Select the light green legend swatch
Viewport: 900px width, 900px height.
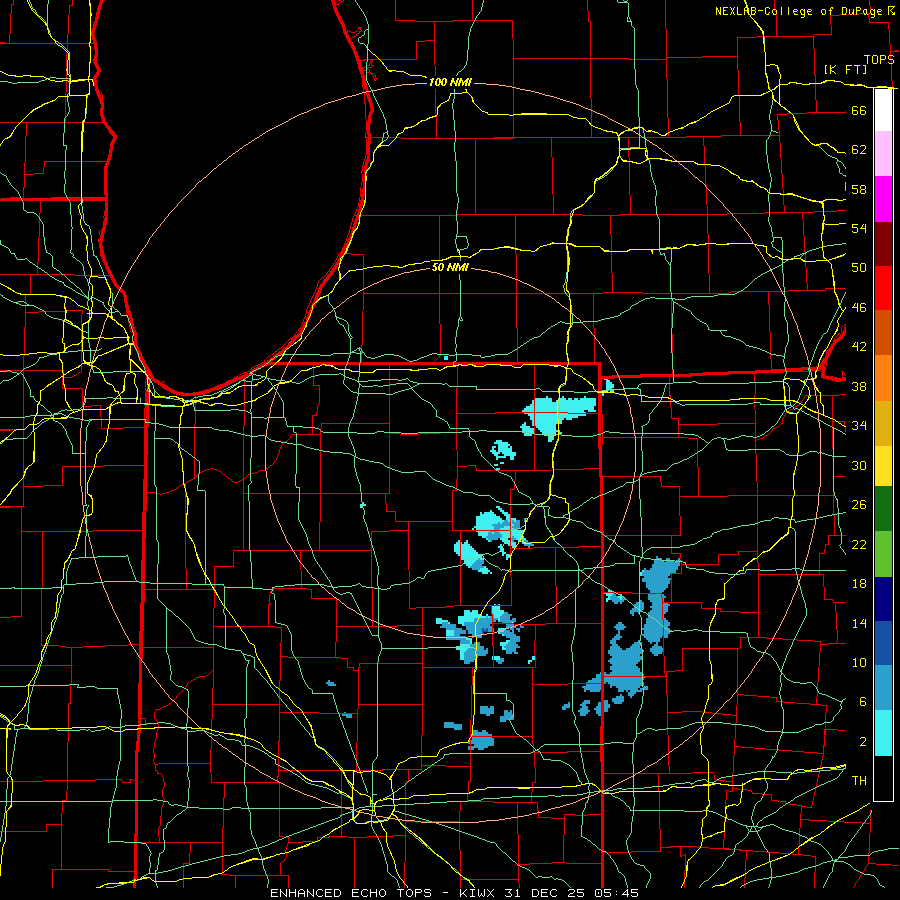(x=883, y=554)
